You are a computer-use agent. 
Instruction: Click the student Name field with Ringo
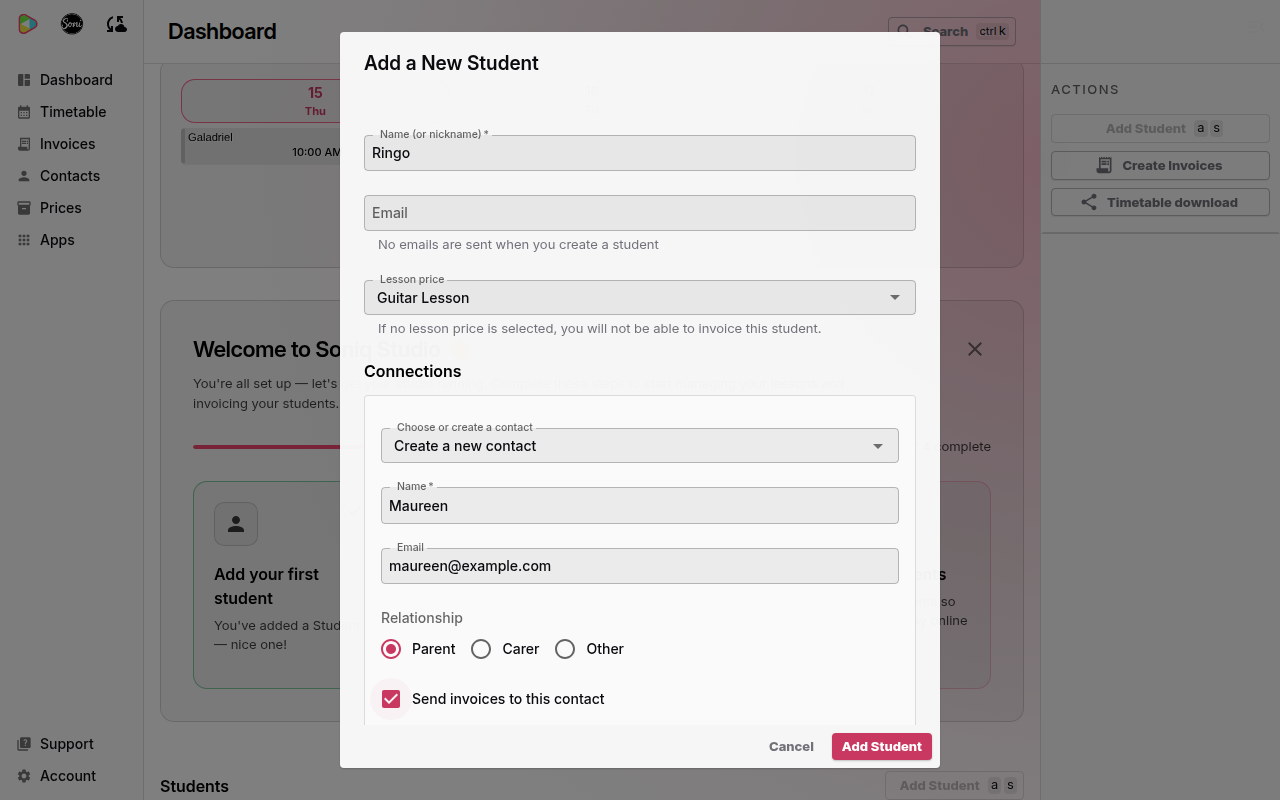click(640, 153)
